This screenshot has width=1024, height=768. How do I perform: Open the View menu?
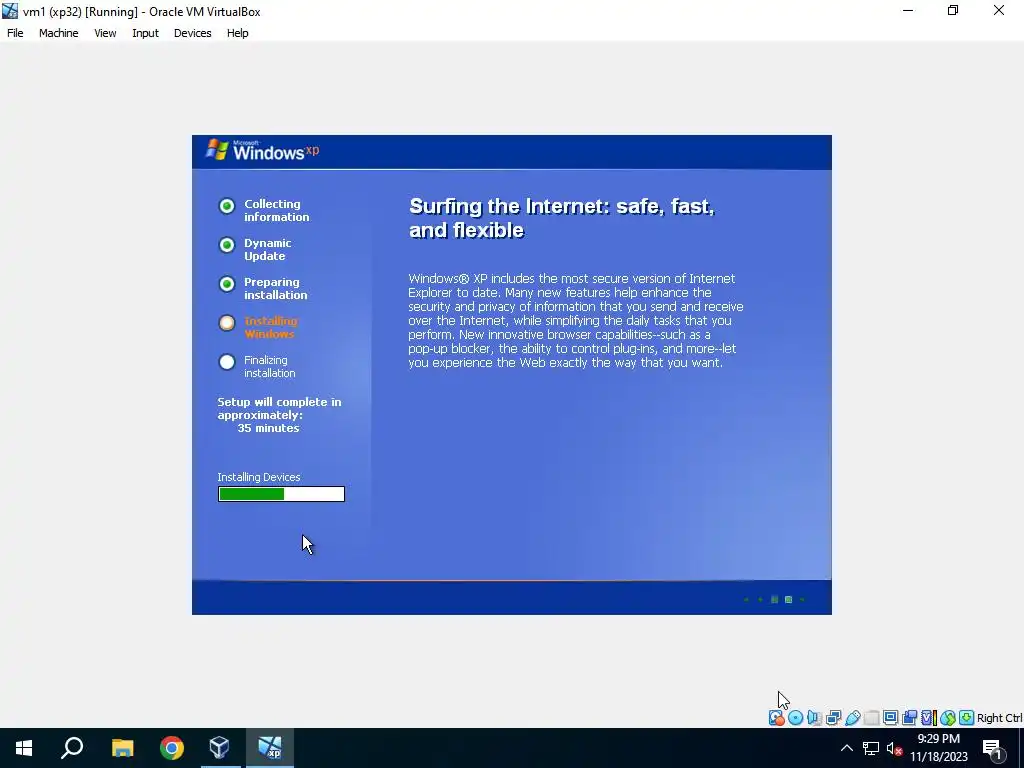[x=104, y=33]
